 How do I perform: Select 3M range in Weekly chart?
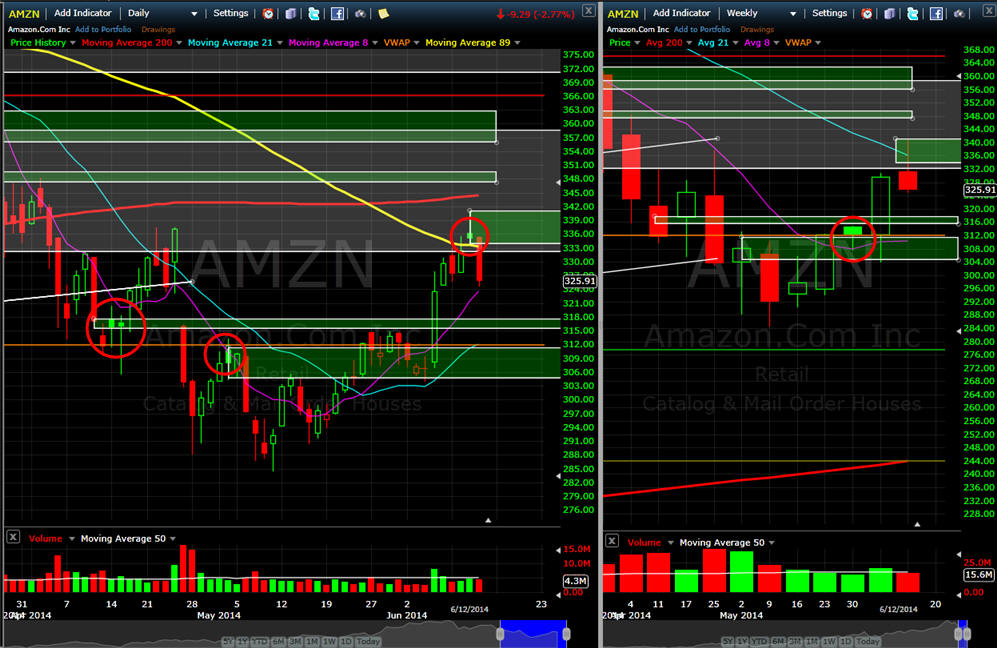click(795, 641)
